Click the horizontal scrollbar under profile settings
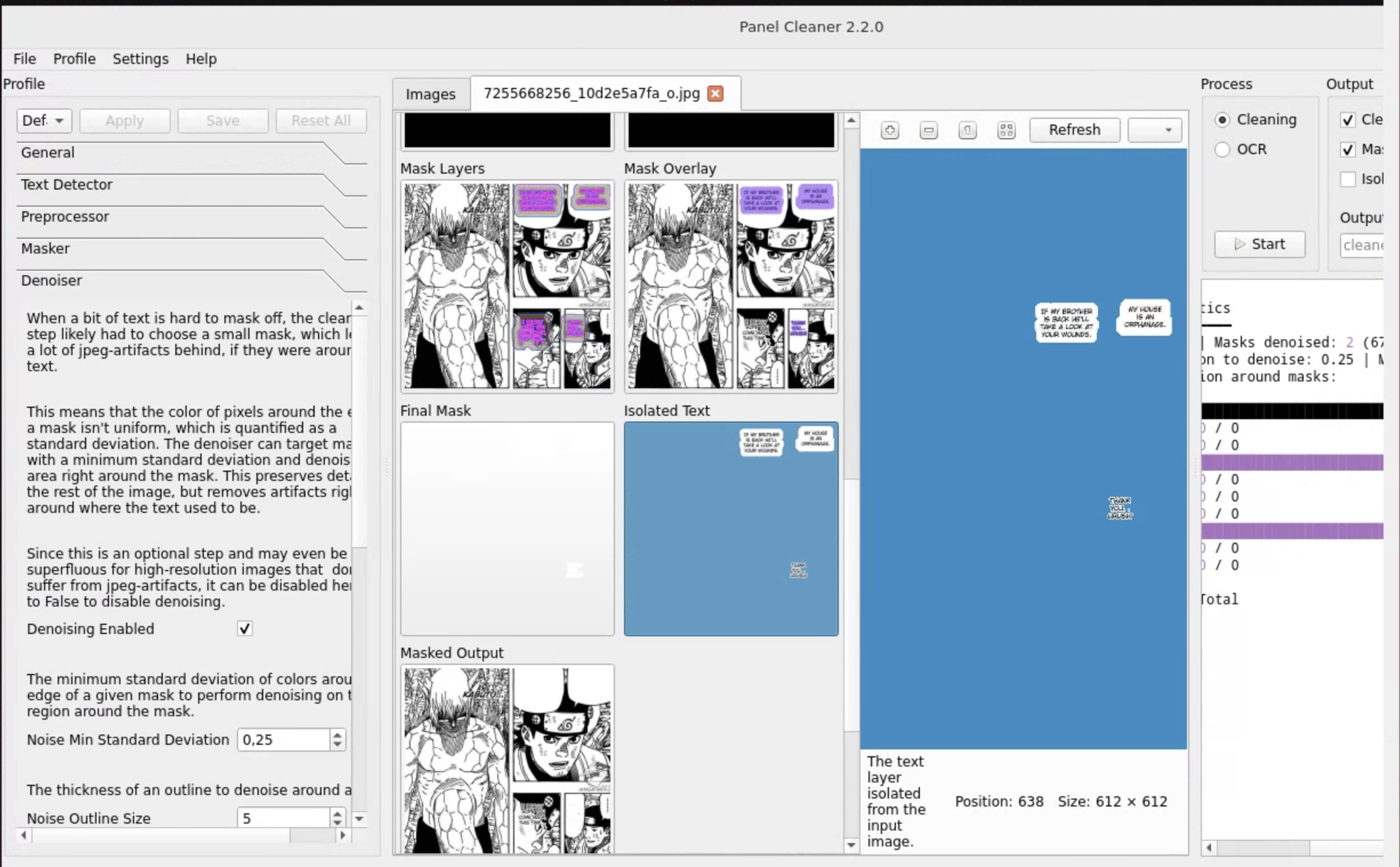1400x867 pixels. 161,835
